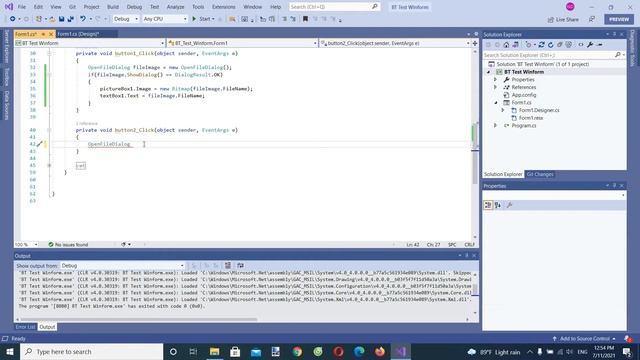The image size is (640, 360).
Task: Open the Live Share button
Action: (563, 19)
